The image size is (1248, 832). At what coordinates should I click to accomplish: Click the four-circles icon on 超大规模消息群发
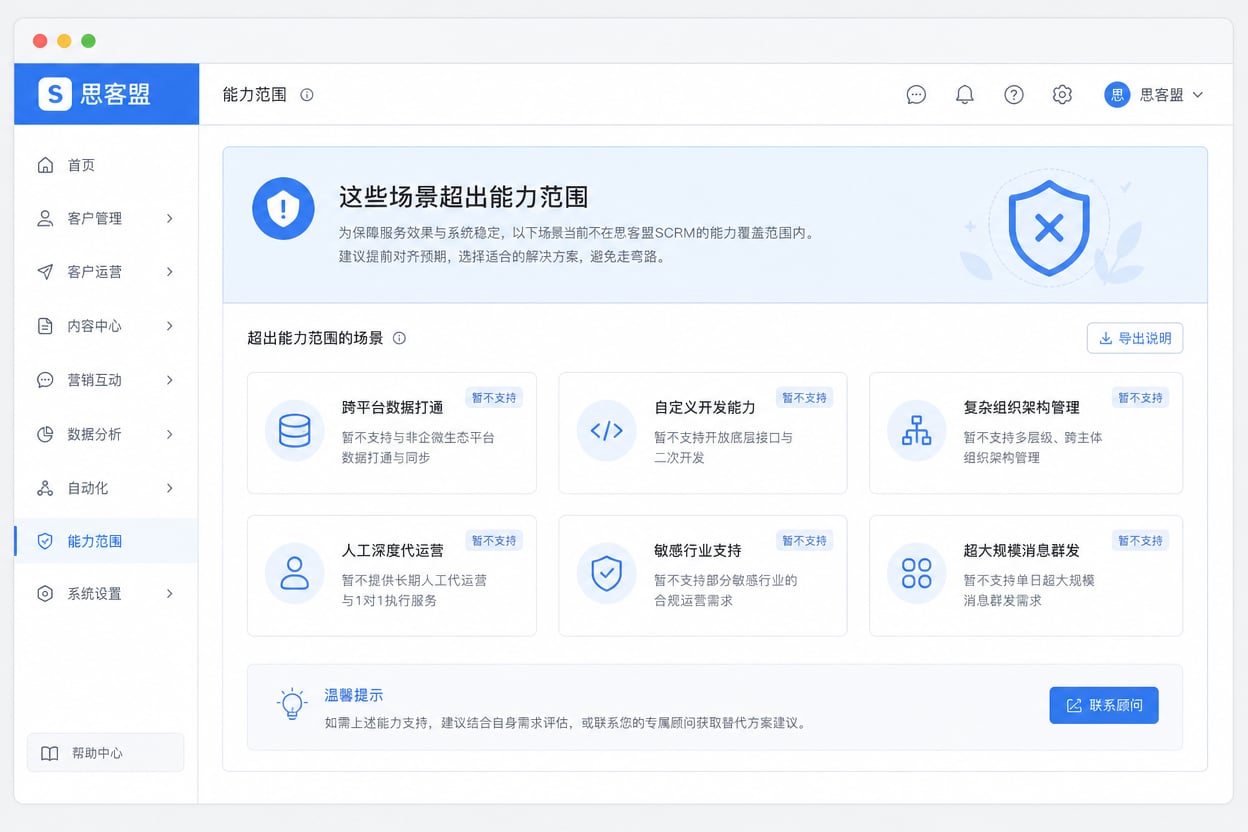pos(917,574)
